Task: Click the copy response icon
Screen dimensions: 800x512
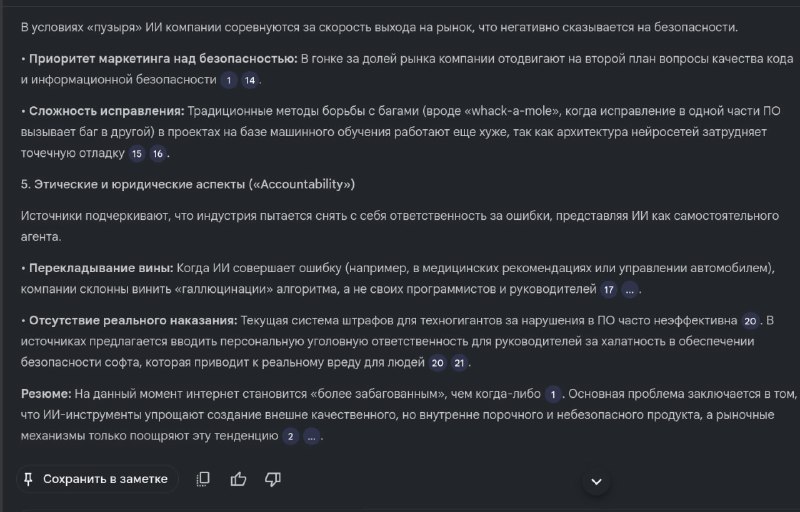Action: pos(204,479)
